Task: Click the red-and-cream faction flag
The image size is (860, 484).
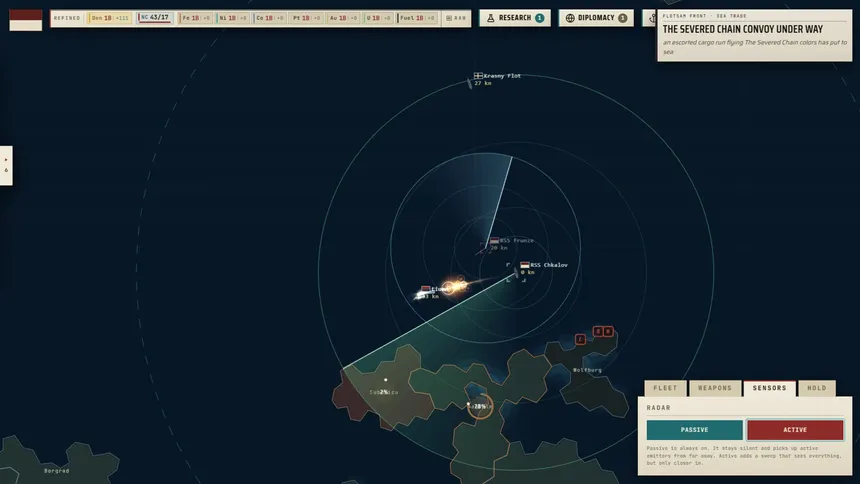Action: pyautogui.click(x=26, y=20)
